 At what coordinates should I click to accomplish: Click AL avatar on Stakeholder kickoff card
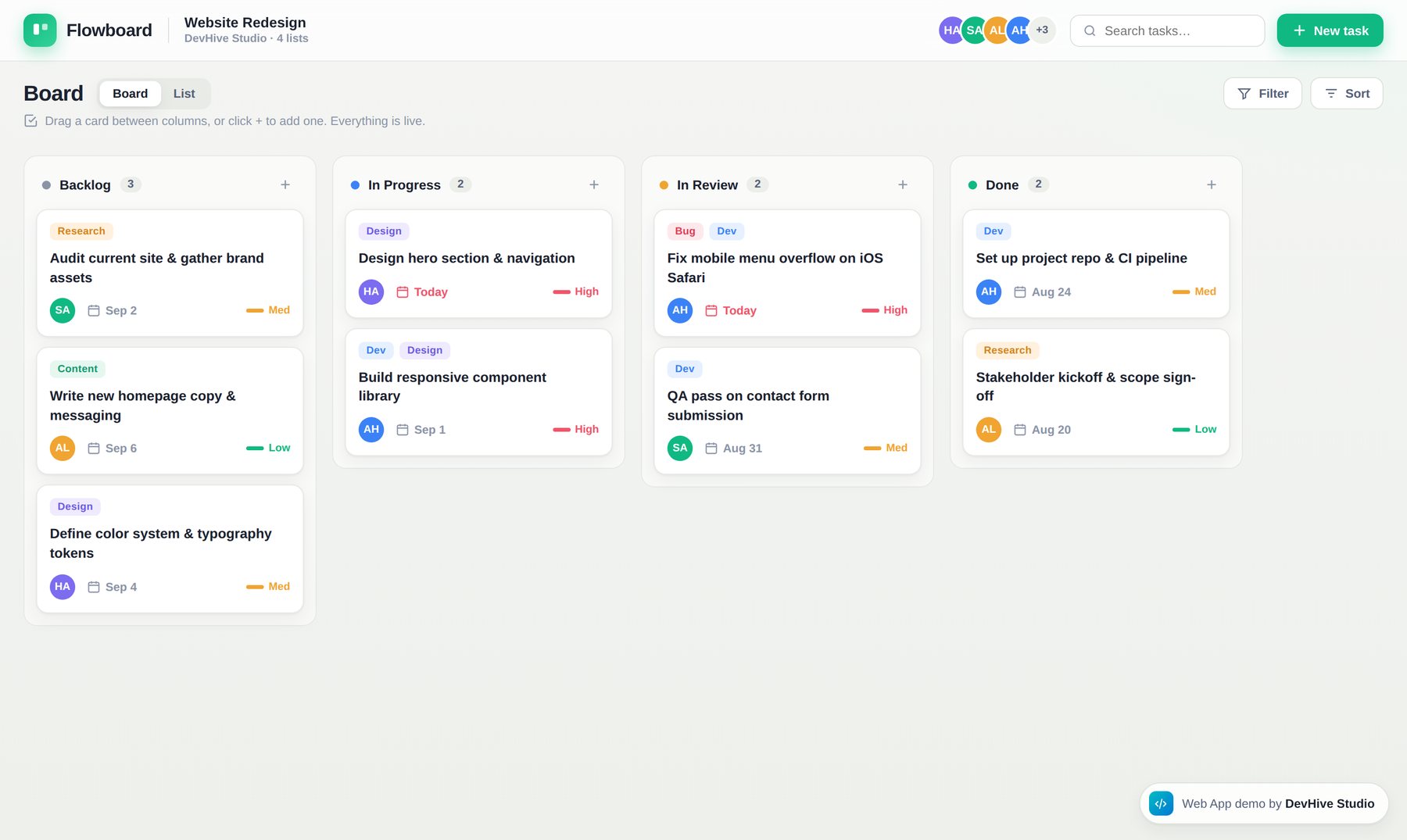click(x=989, y=429)
